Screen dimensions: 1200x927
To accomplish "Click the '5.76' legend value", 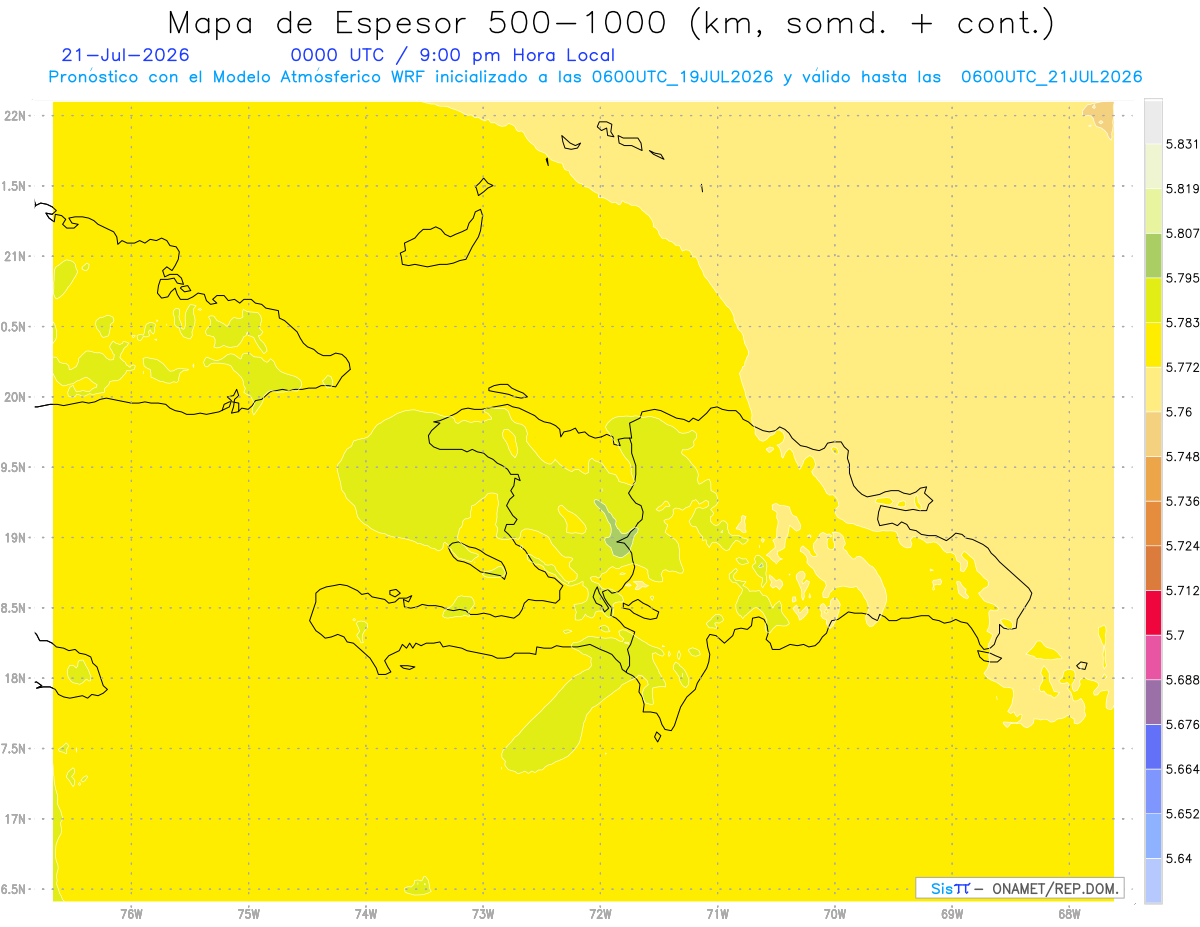I will pyautogui.click(x=1179, y=412).
